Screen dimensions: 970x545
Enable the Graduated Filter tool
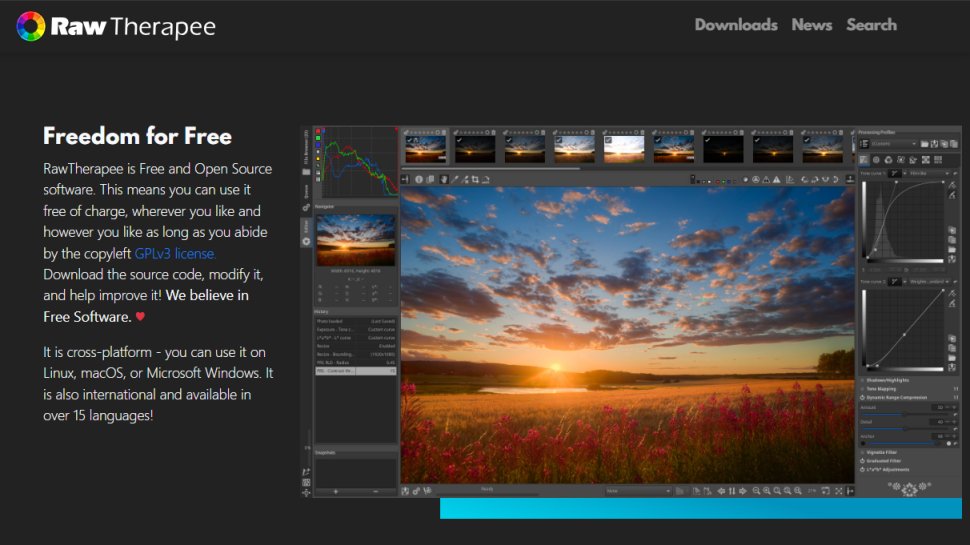[x=862, y=461]
